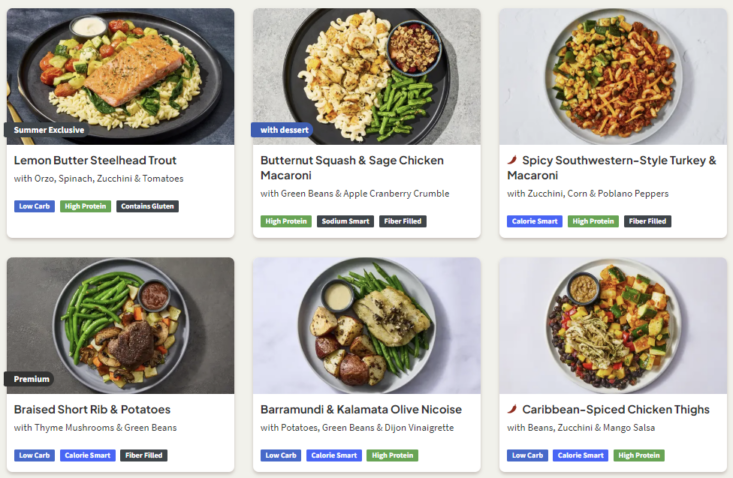This screenshot has height=478, width=733.
Task: Select the Braised Short Rib & Potatoes title
Action: click(92, 409)
